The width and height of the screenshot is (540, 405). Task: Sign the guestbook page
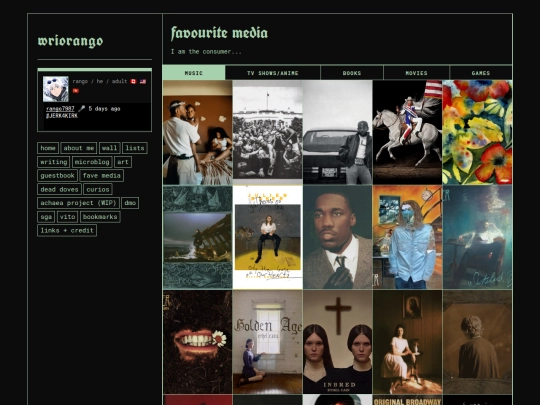pos(58,176)
